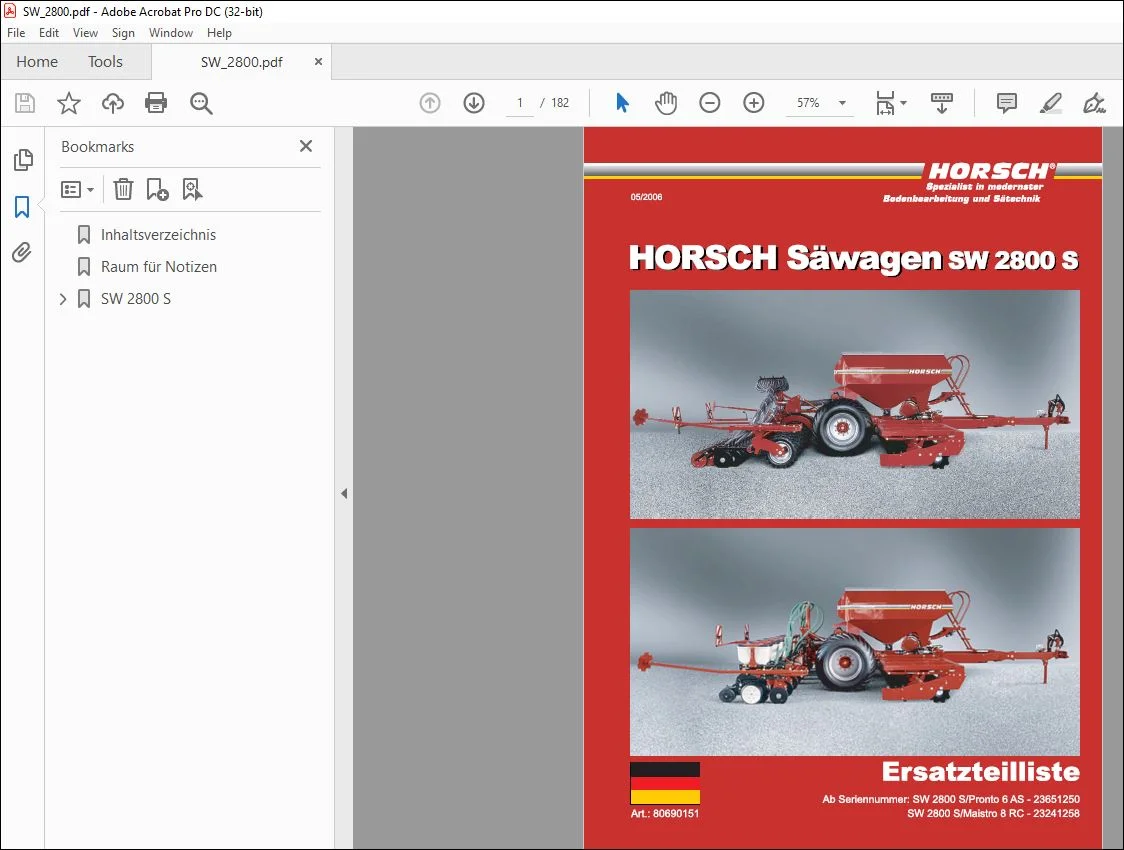Viewport: 1124px width, 850px height.
Task: Collapse the navigation pane arrow handle
Action: pyautogui.click(x=344, y=493)
